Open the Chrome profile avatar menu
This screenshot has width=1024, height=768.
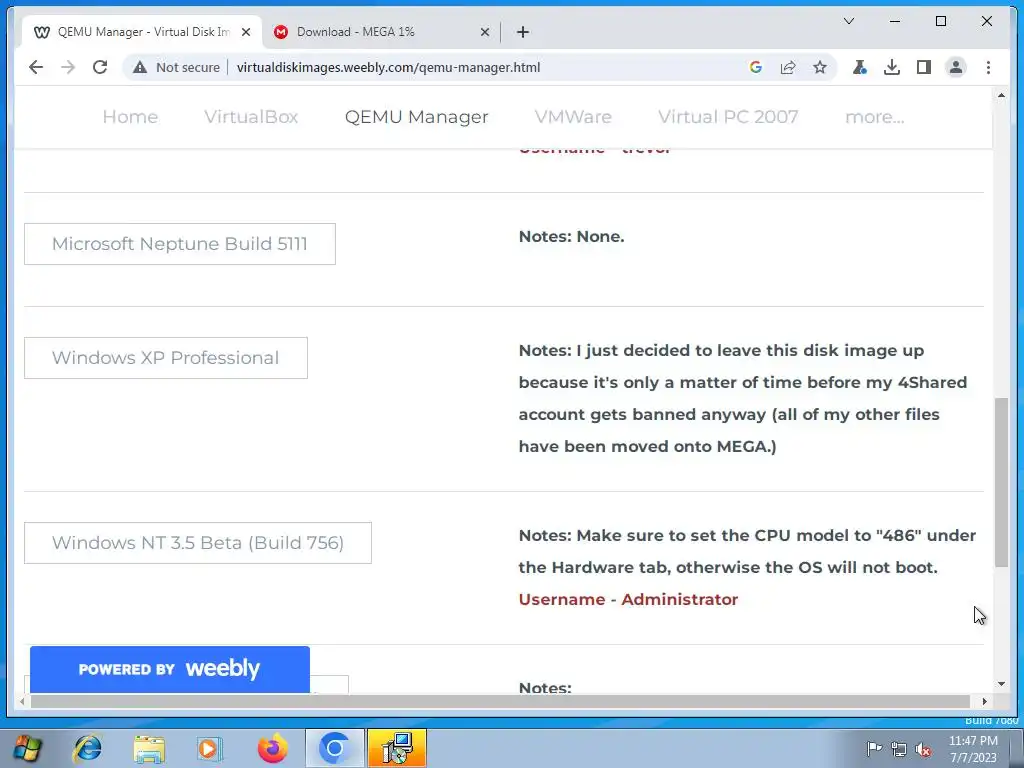955,67
